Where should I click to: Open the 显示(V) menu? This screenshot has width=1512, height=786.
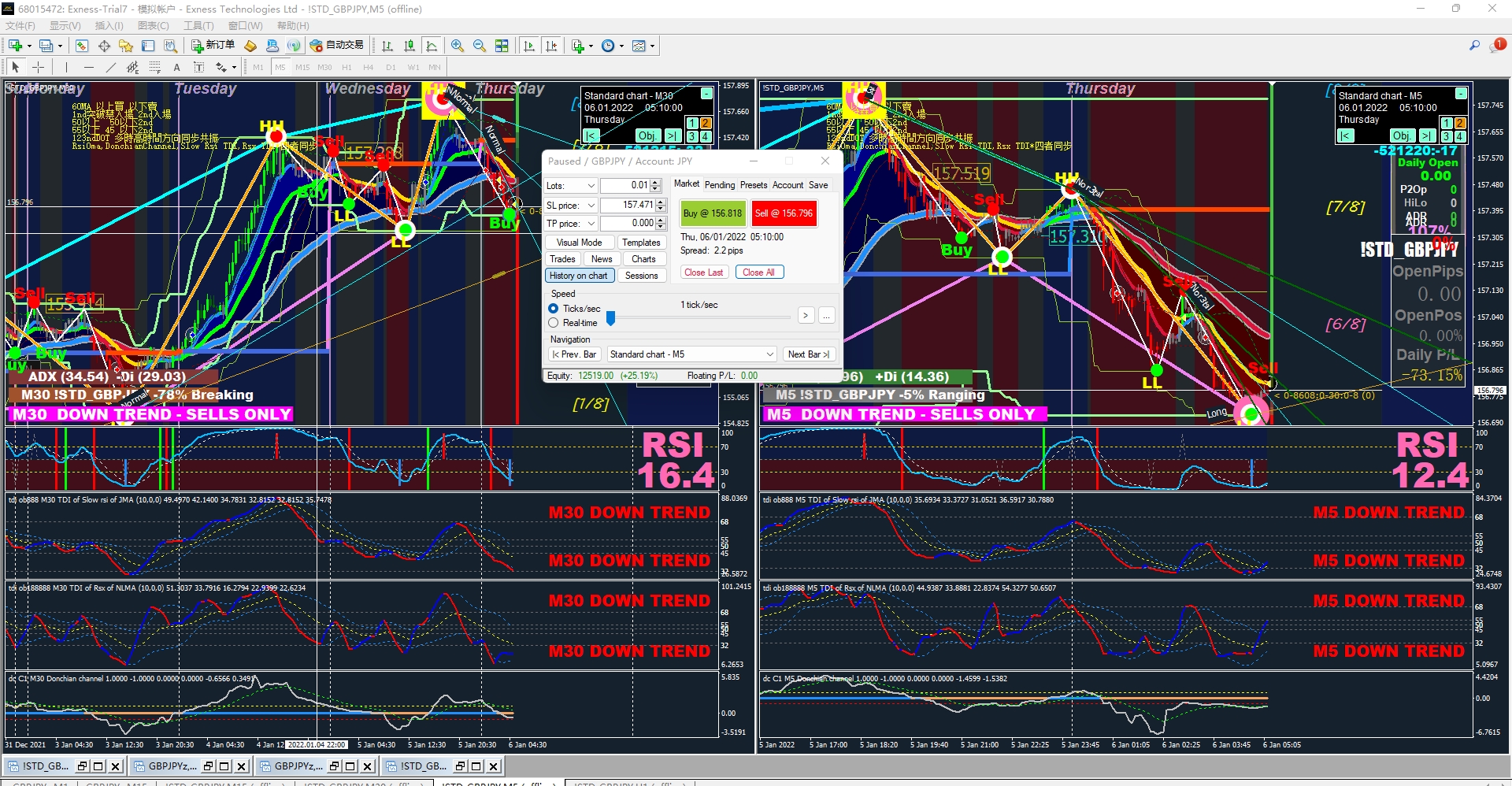click(65, 26)
